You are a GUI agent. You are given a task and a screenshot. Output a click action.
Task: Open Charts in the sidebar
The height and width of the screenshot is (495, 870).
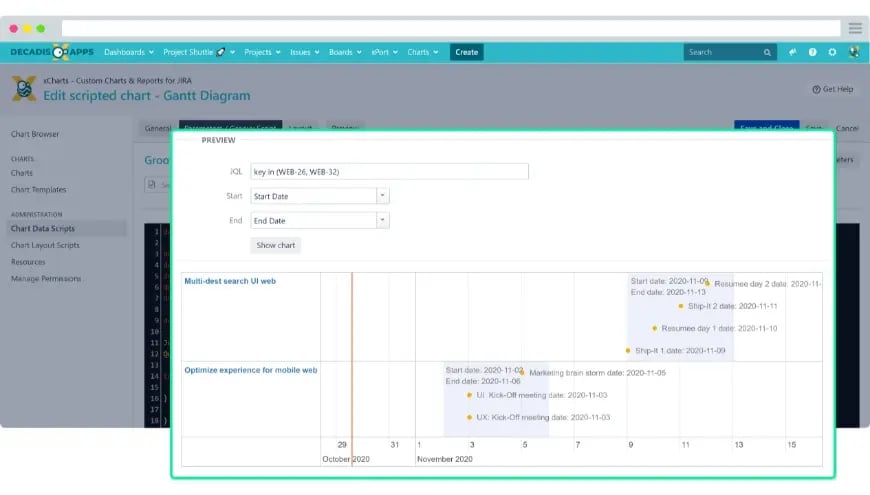tap(22, 173)
